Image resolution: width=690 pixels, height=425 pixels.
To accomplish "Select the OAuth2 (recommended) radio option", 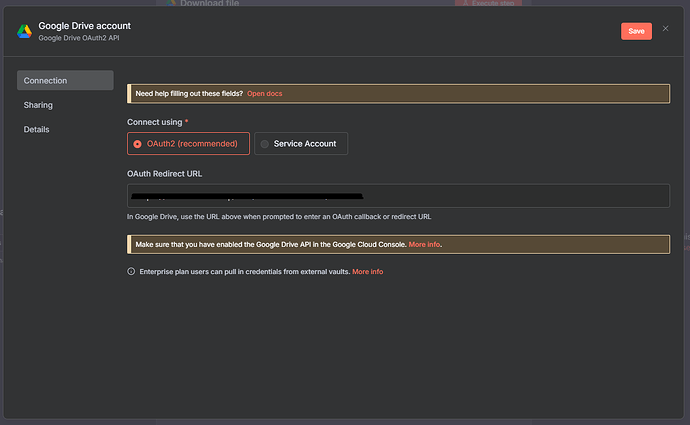I will pos(137,144).
